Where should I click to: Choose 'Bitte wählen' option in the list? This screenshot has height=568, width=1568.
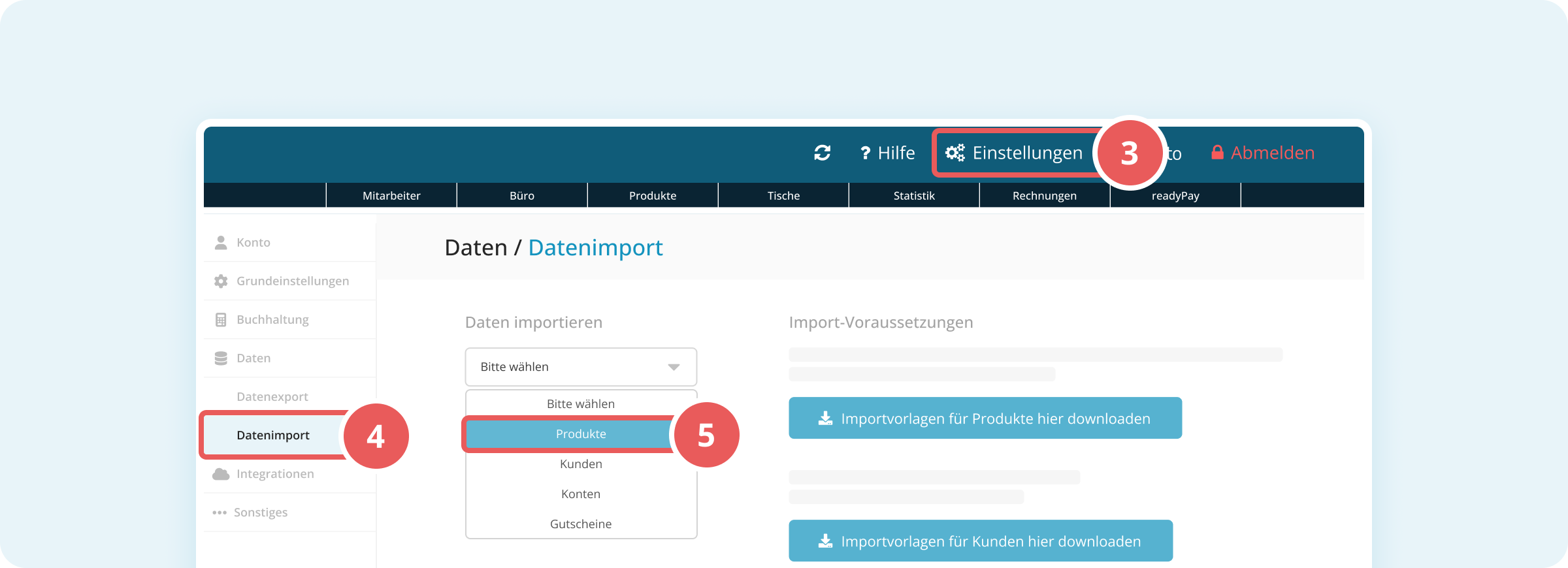pyautogui.click(x=581, y=403)
